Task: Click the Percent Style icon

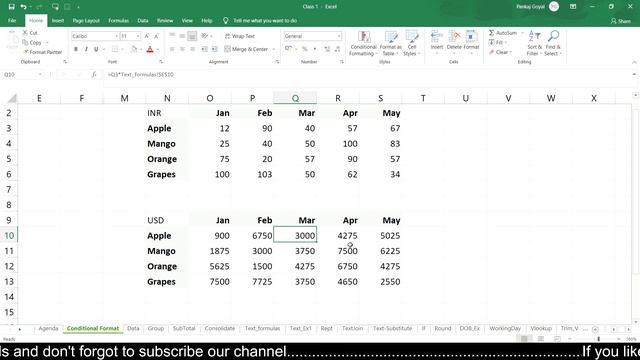Action: coord(304,49)
